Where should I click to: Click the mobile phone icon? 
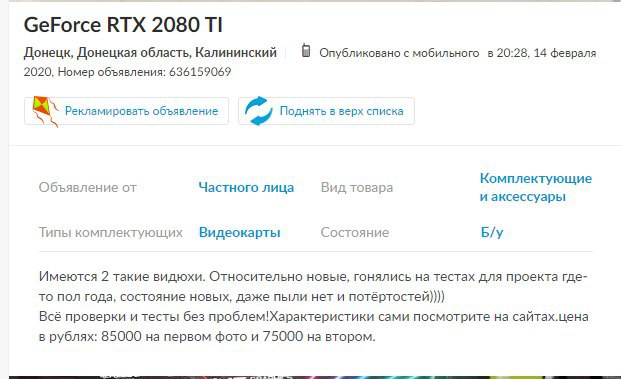pos(306,50)
